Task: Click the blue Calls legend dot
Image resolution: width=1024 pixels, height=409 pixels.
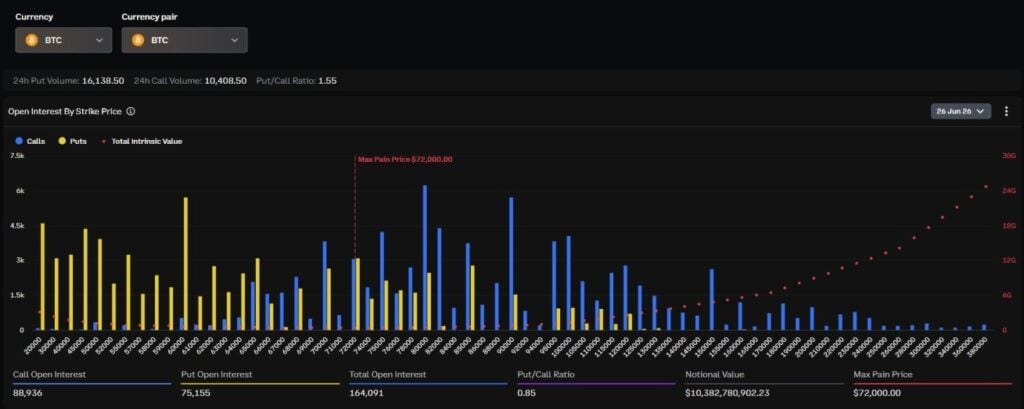Action: click(18, 141)
